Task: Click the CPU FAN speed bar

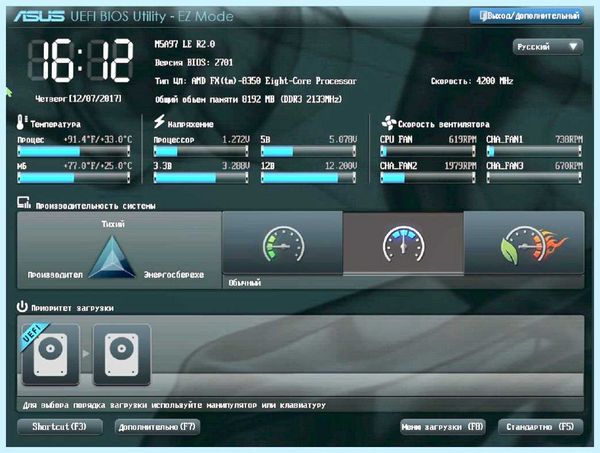Action: [x=428, y=152]
